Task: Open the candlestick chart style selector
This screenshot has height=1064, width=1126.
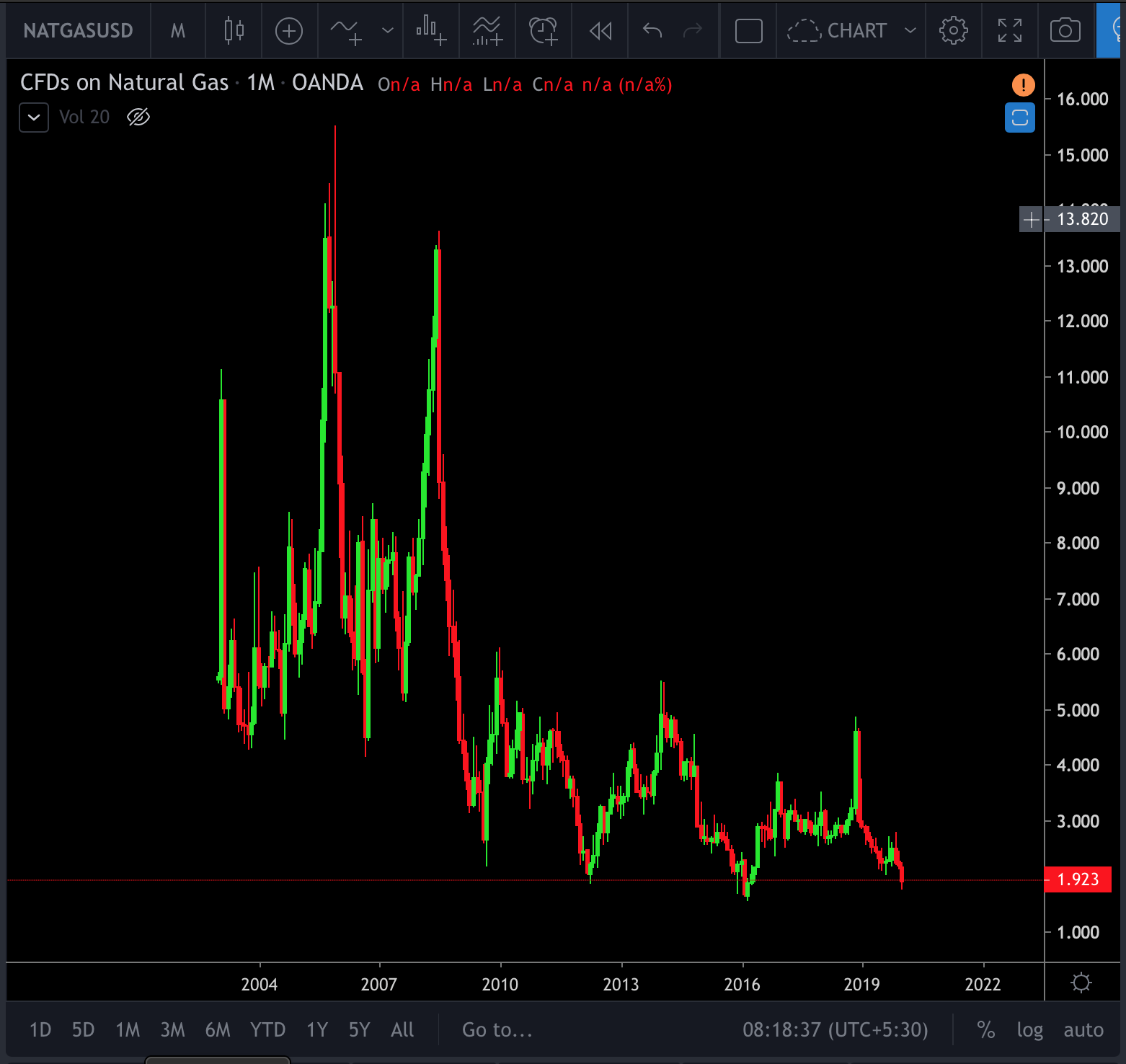Action: pos(234,30)
